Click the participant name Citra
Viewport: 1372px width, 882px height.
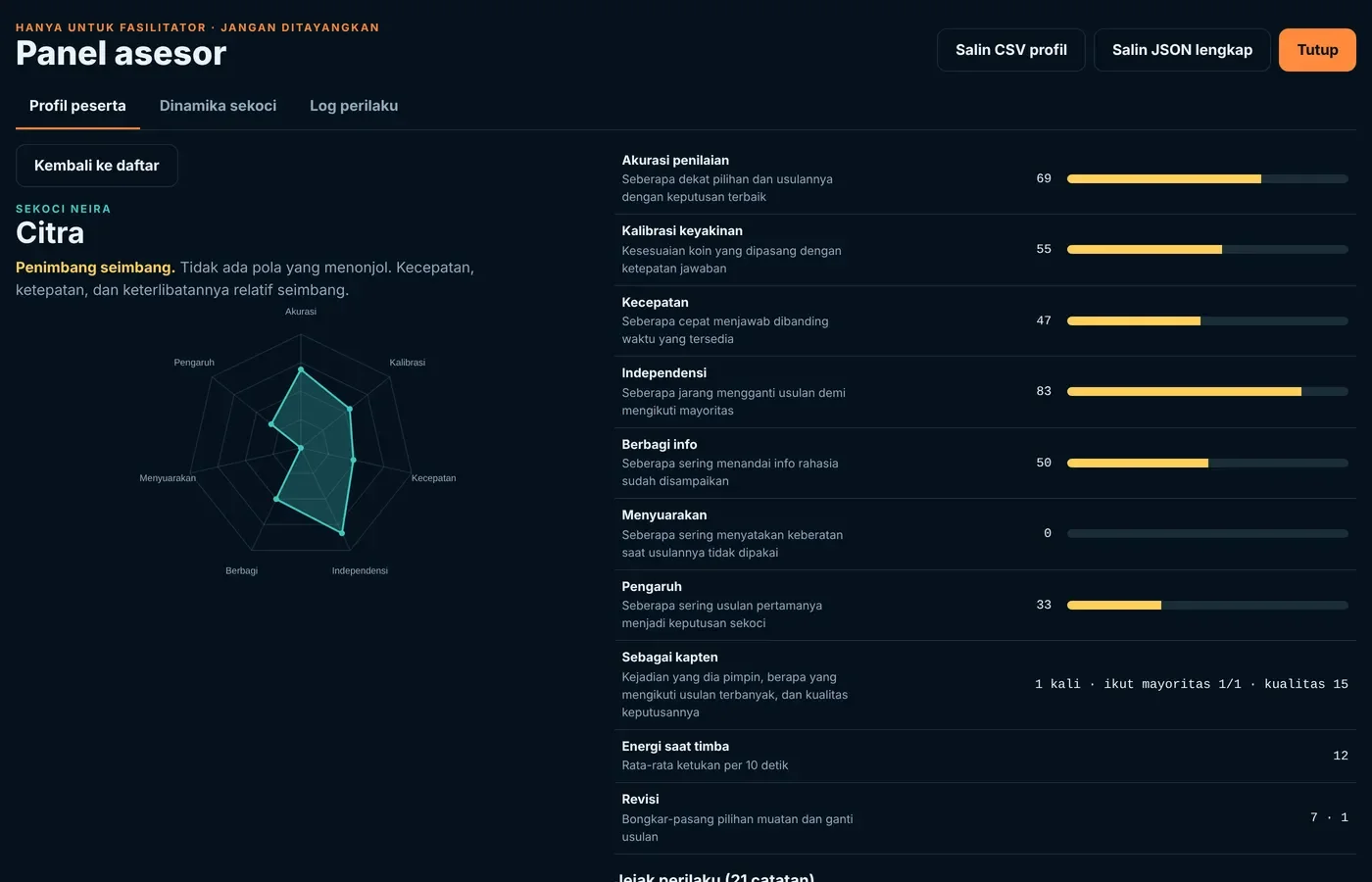tap(50, 233)
